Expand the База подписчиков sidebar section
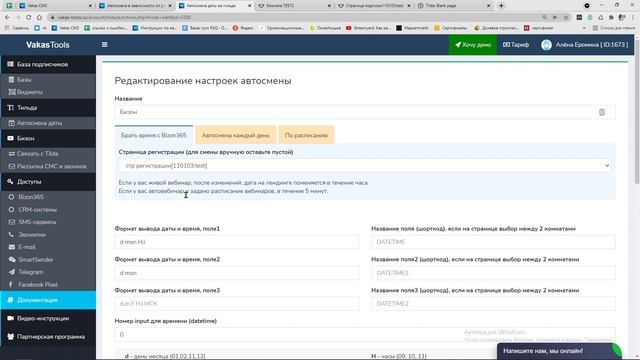640x360 pixels. tap(48, 64)
